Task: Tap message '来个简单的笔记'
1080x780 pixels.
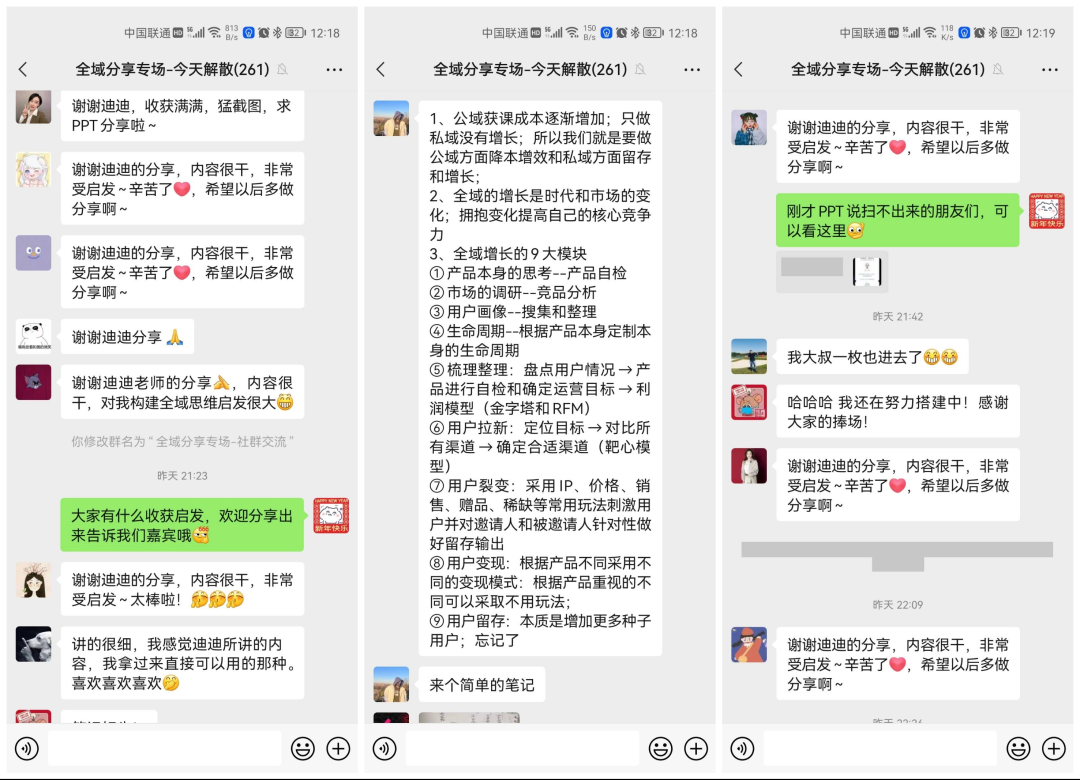Action: (x=481, y=685)
